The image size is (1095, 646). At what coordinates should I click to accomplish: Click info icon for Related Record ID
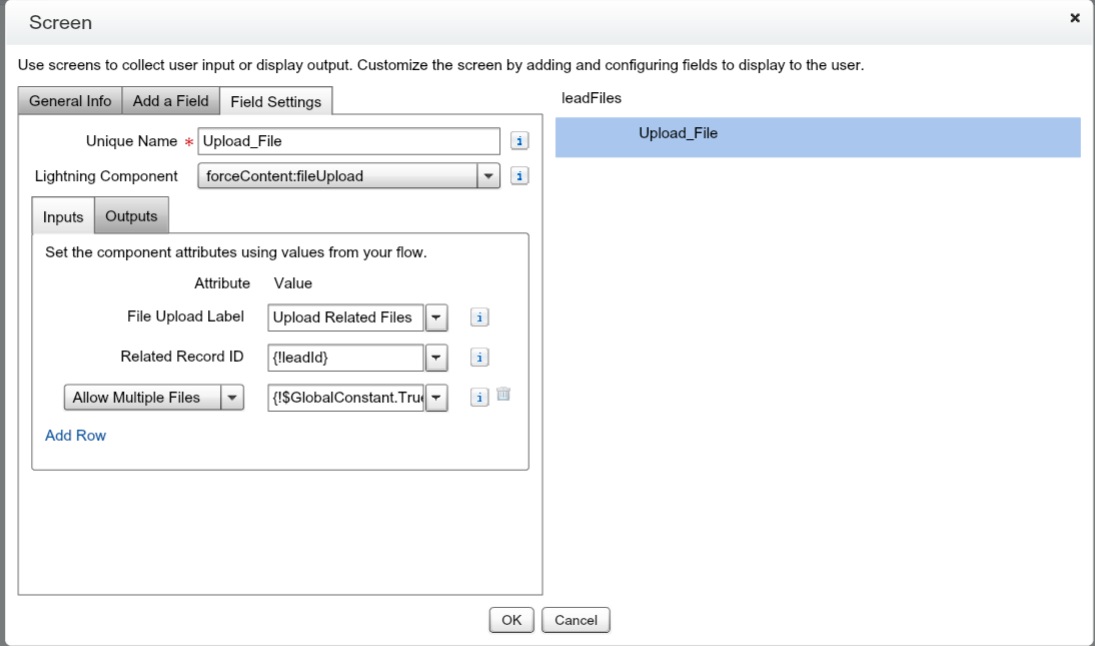tap(479, 357)
